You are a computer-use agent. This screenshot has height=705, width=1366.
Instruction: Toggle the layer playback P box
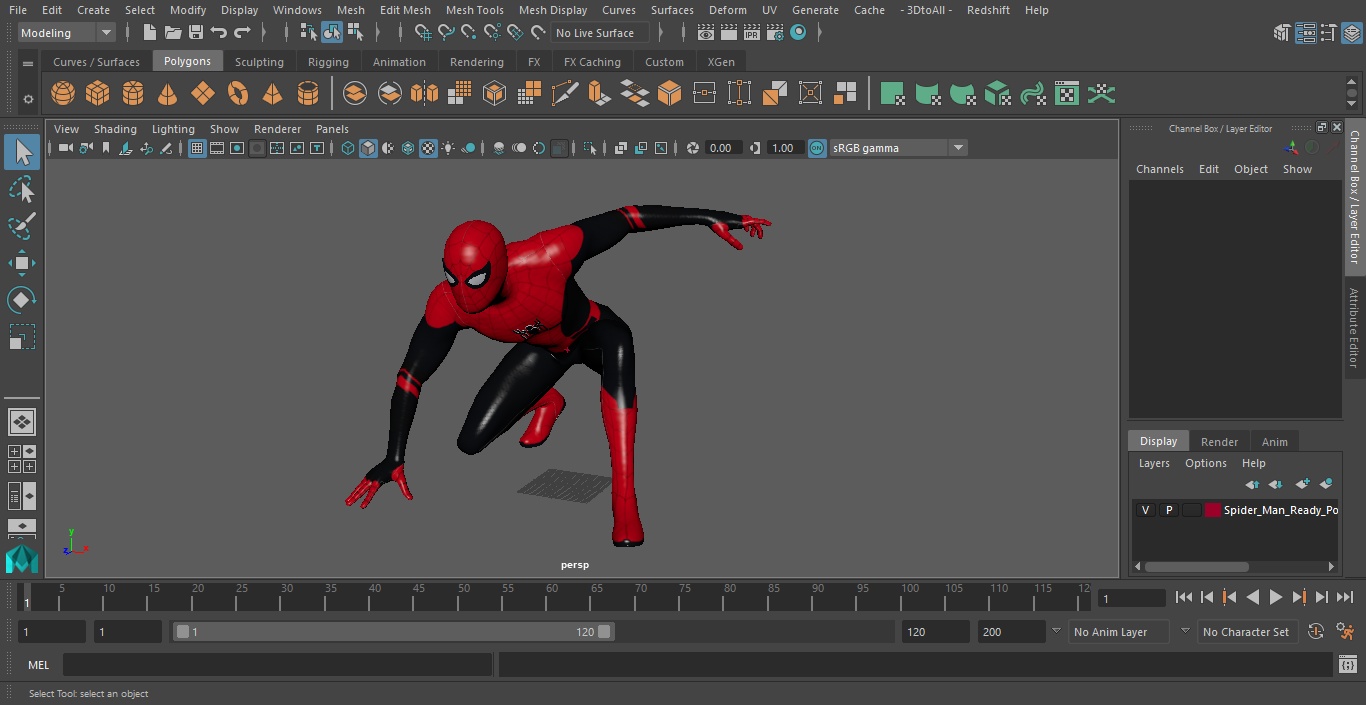[x=1168, y=510]
